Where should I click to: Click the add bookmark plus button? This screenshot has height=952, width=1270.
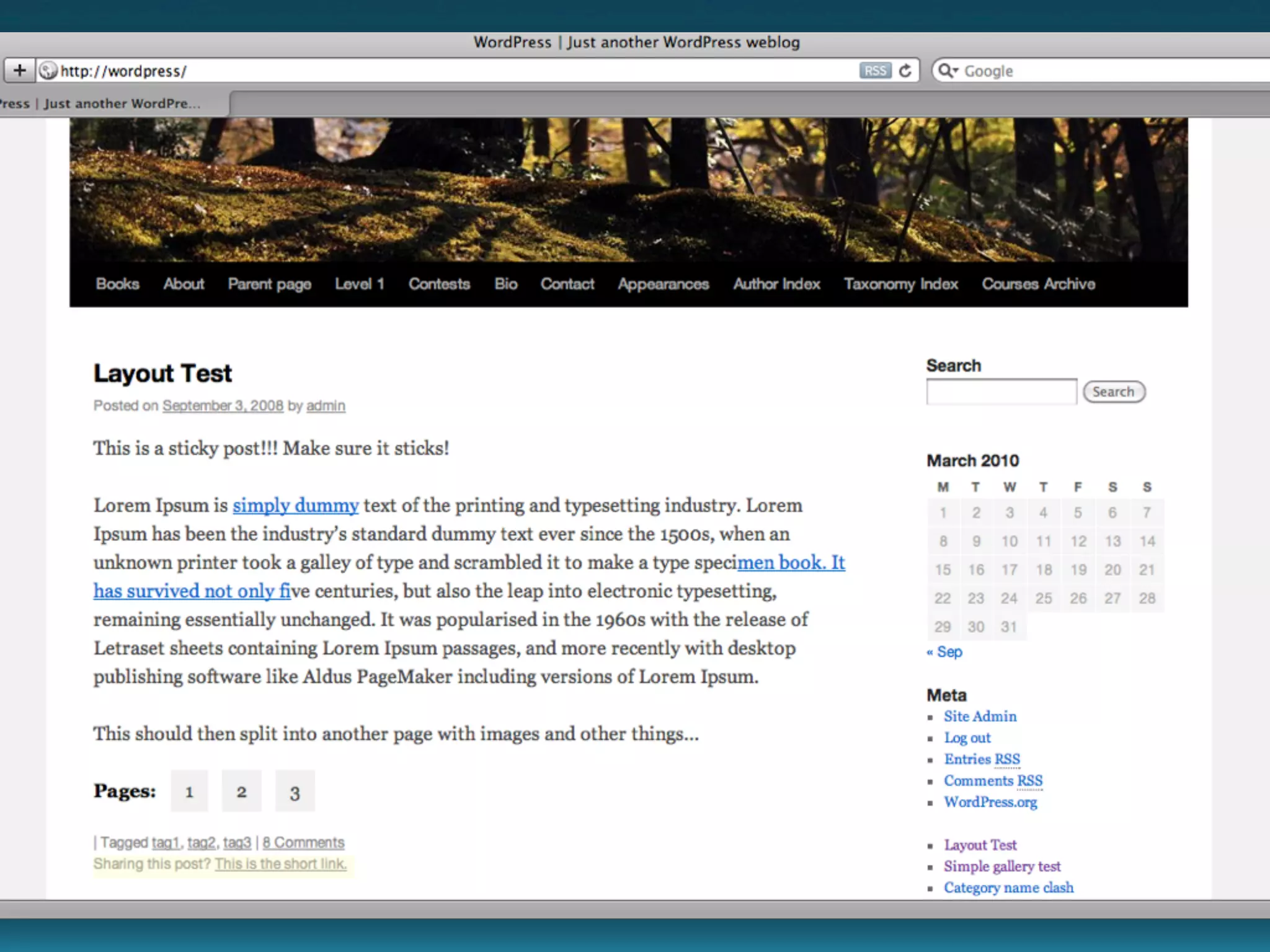coord(19,71)
